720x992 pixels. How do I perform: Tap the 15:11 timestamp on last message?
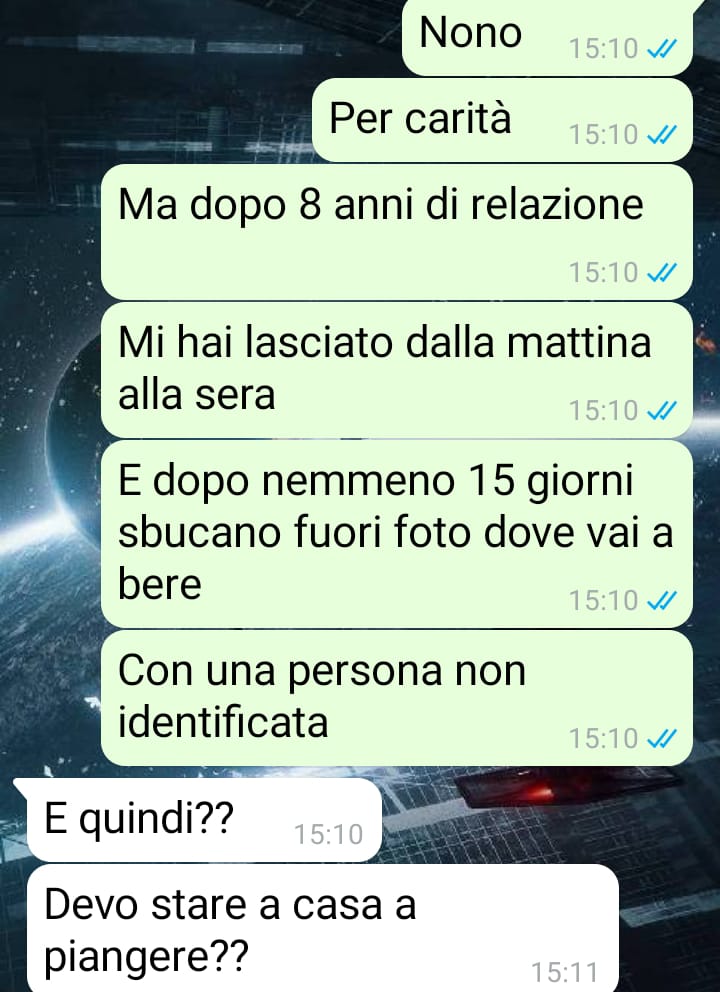pyautogui.click(x=564, y=972)
